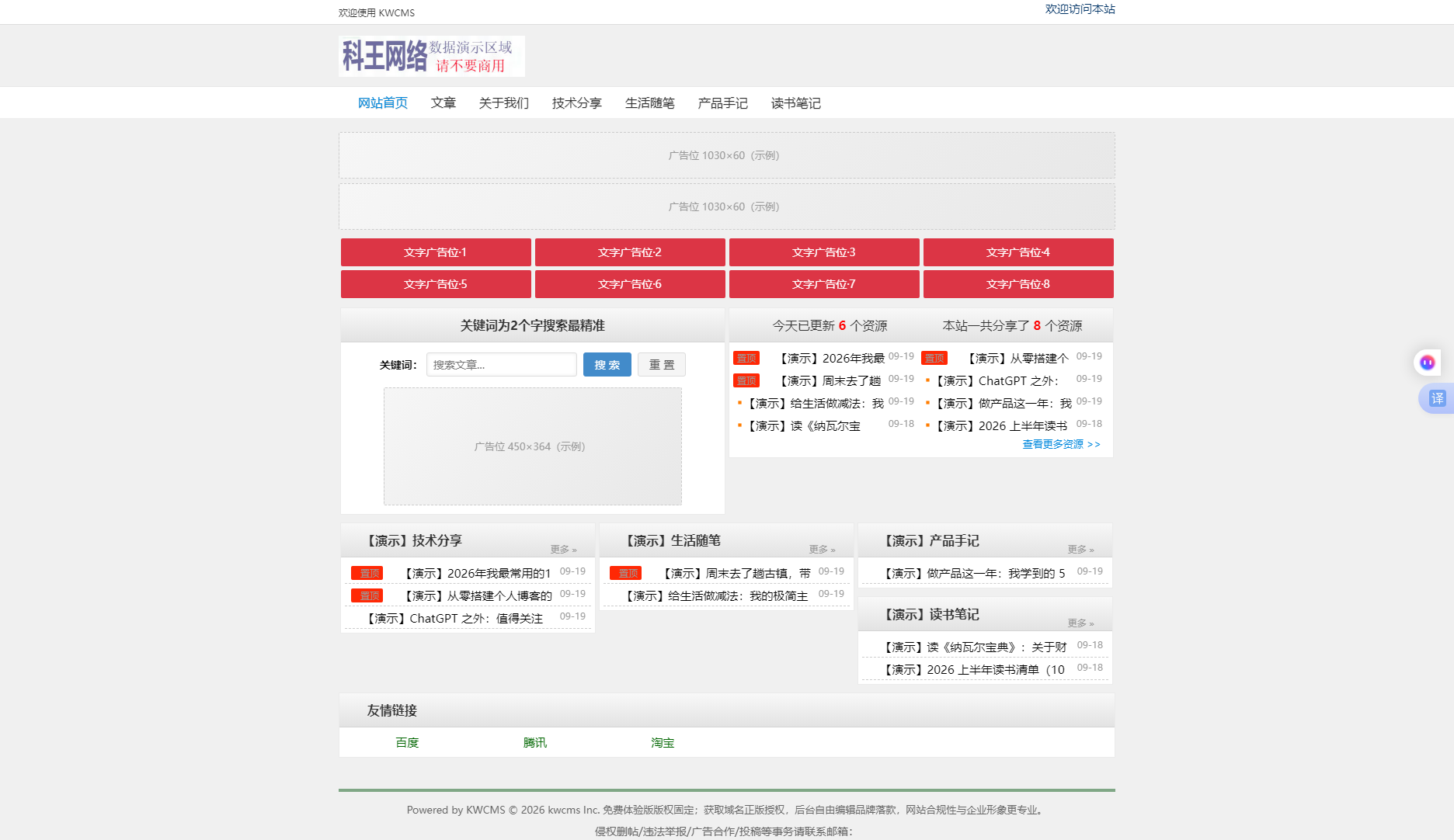The width and height of the screenshot is (1454, 840).
Task: Click 更多 in 产品手记 section
Action: 1080,549
